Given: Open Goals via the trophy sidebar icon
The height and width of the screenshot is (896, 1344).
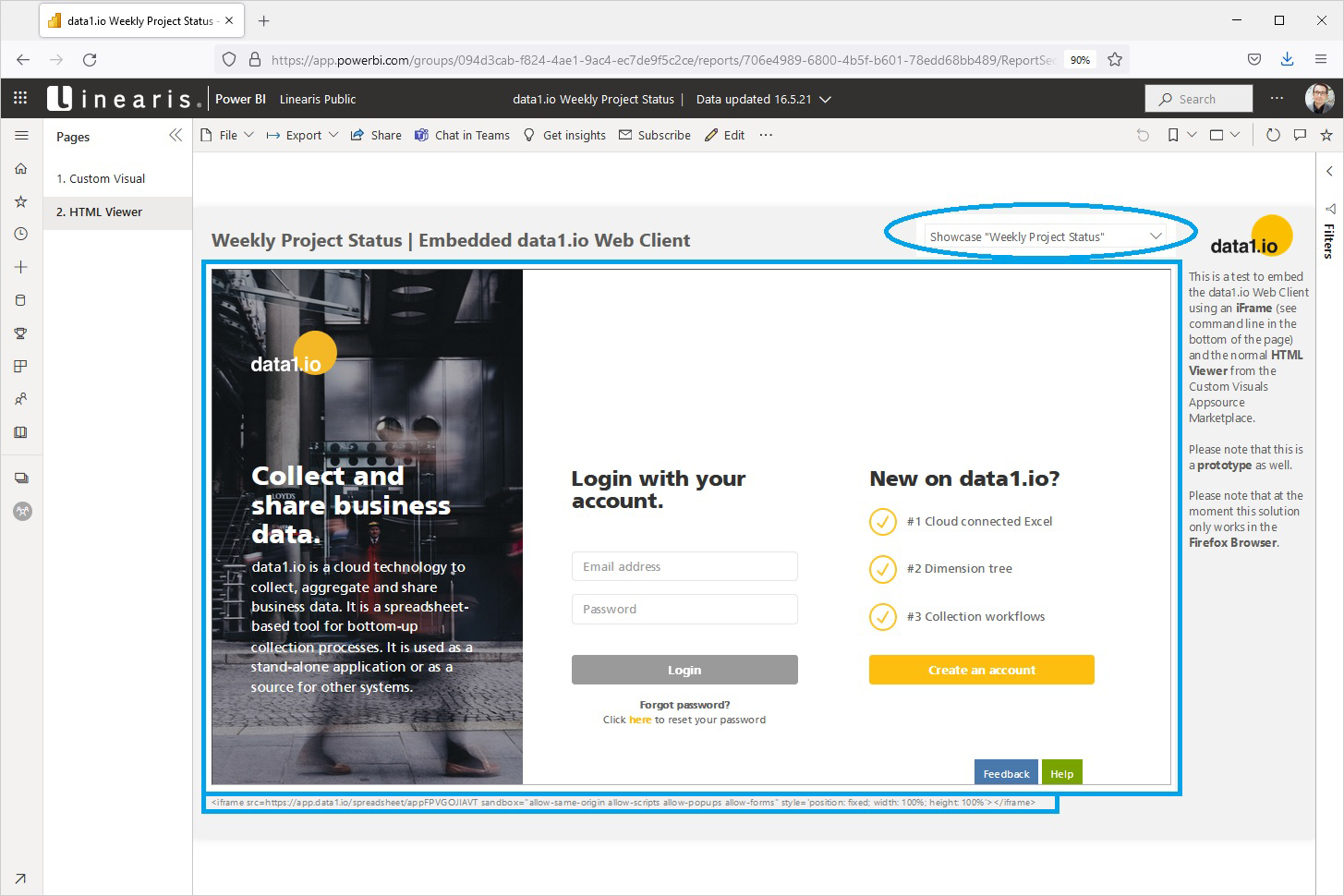Looking at the screenshot, I should (20, 333).
